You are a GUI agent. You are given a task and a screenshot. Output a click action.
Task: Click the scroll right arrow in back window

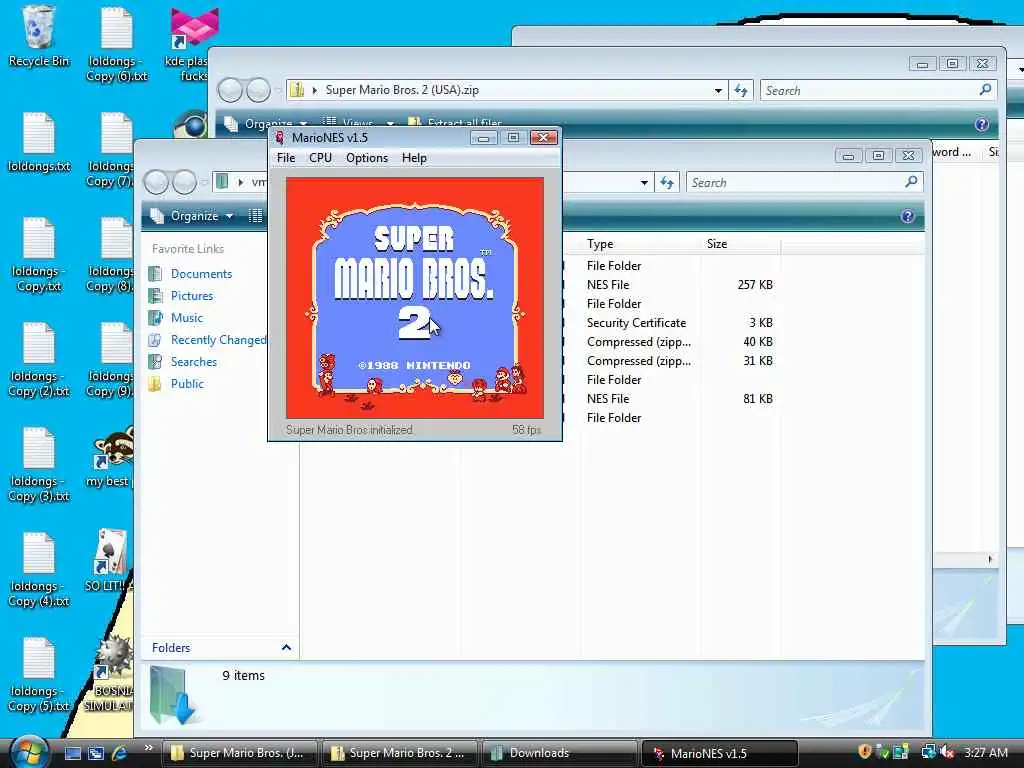click(990, 559)
